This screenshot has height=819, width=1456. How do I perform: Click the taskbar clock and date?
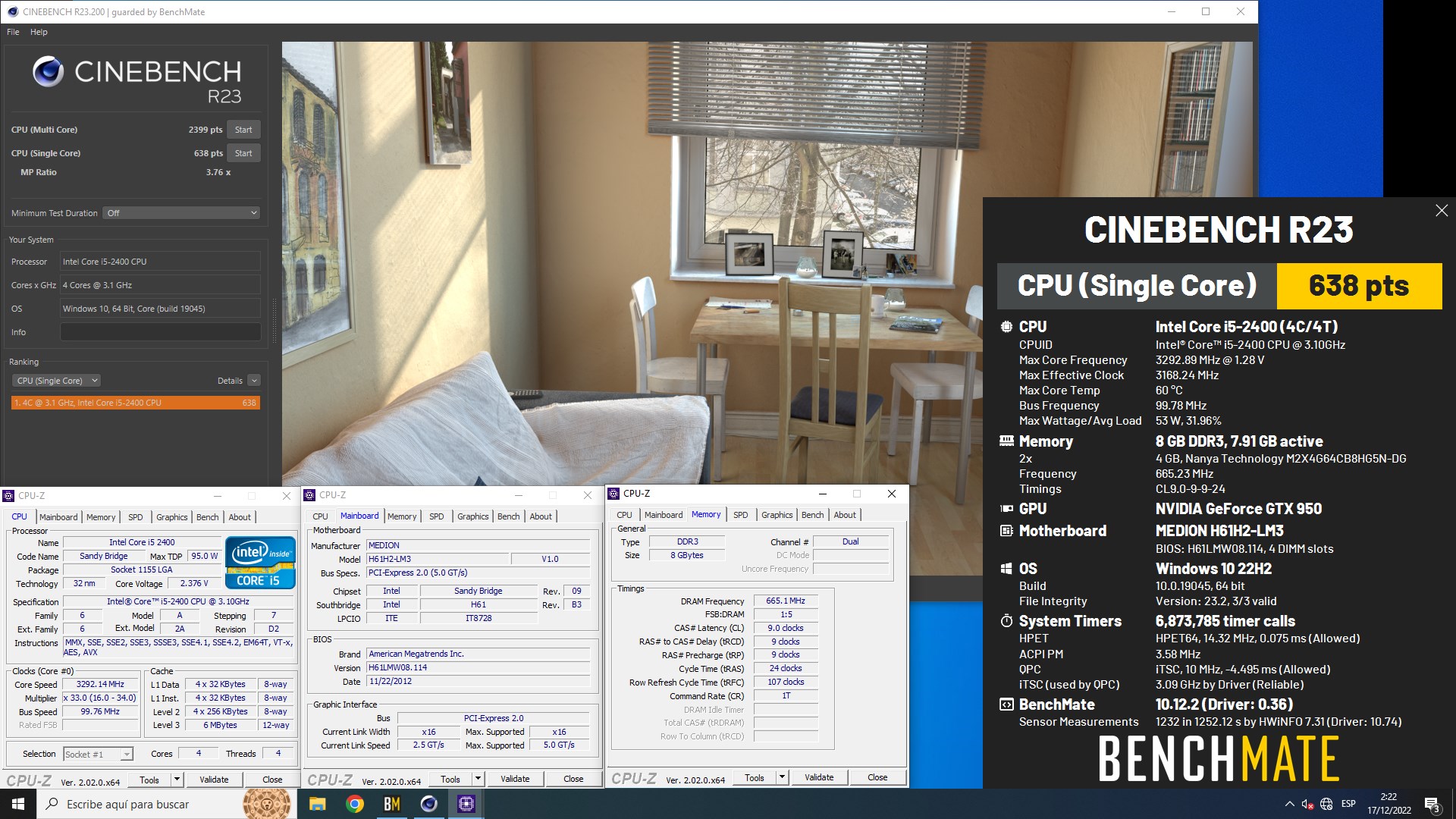(1389, 804)
